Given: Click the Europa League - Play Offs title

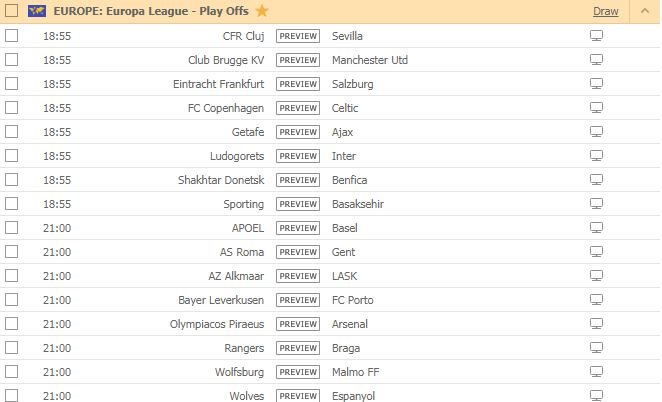Looking at the screenshot, I should tap(151, 11).
